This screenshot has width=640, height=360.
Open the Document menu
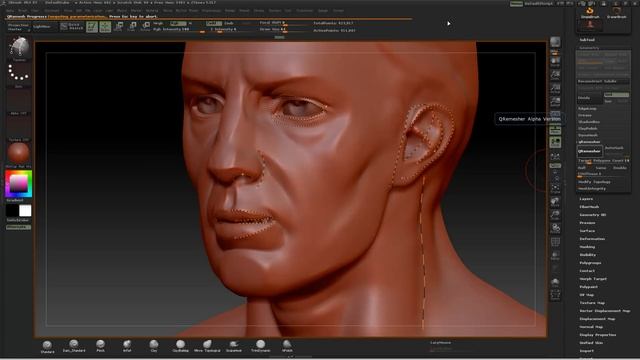[x=52, y=11]
